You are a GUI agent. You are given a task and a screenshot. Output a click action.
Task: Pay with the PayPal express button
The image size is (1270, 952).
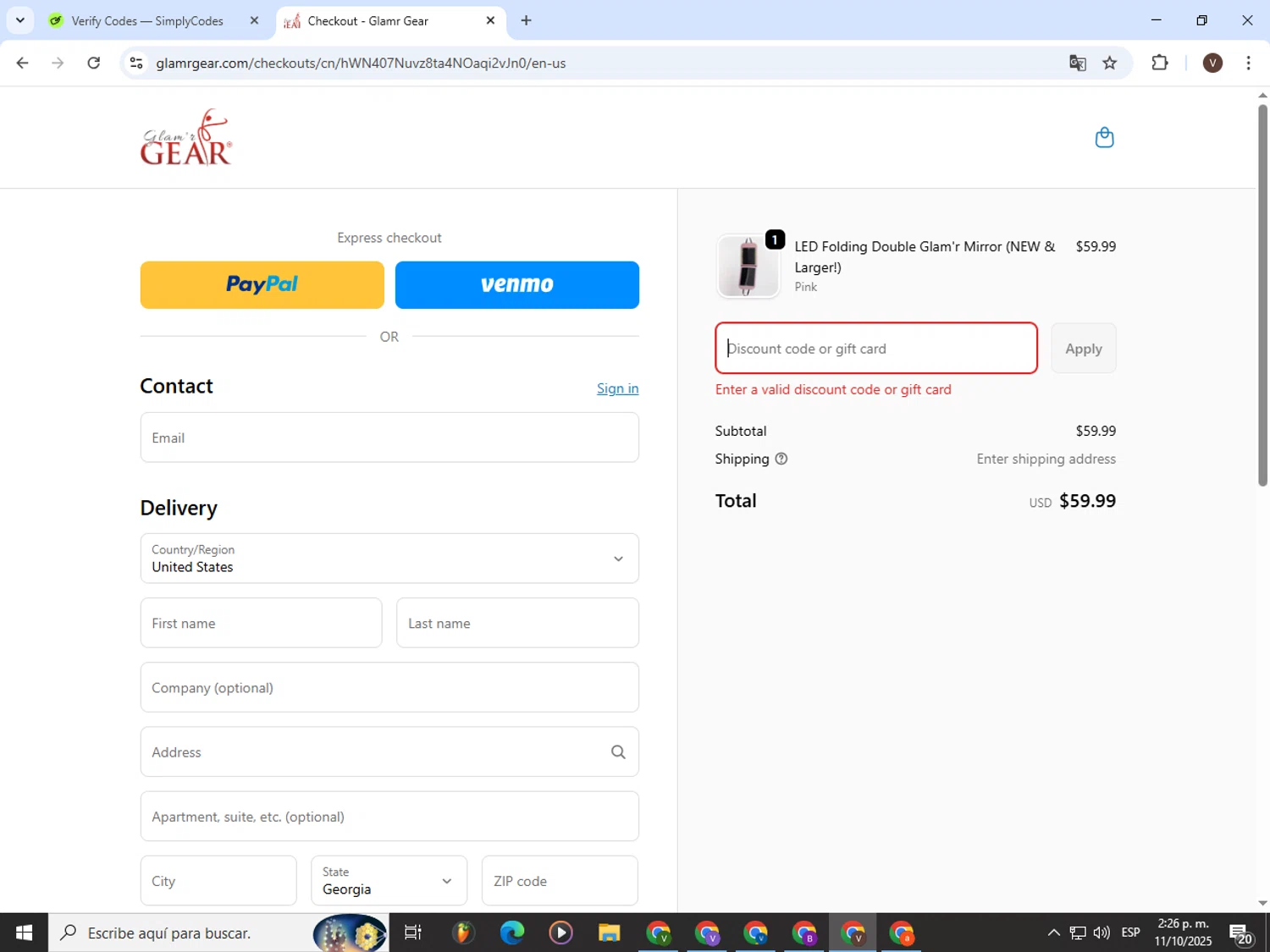click(262, 284)
